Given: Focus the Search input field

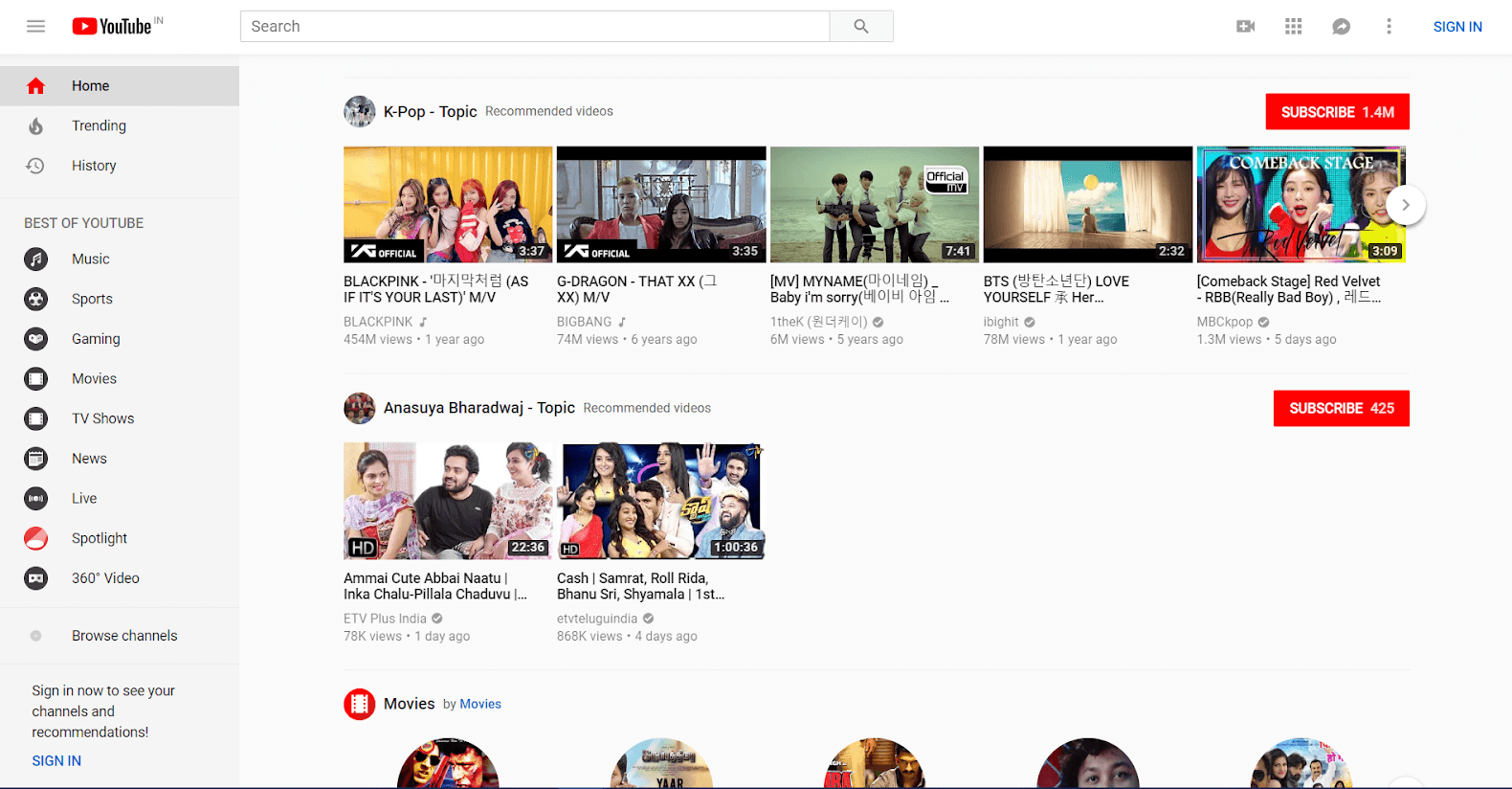Looking at the screenshot, I should click(535, 26).
